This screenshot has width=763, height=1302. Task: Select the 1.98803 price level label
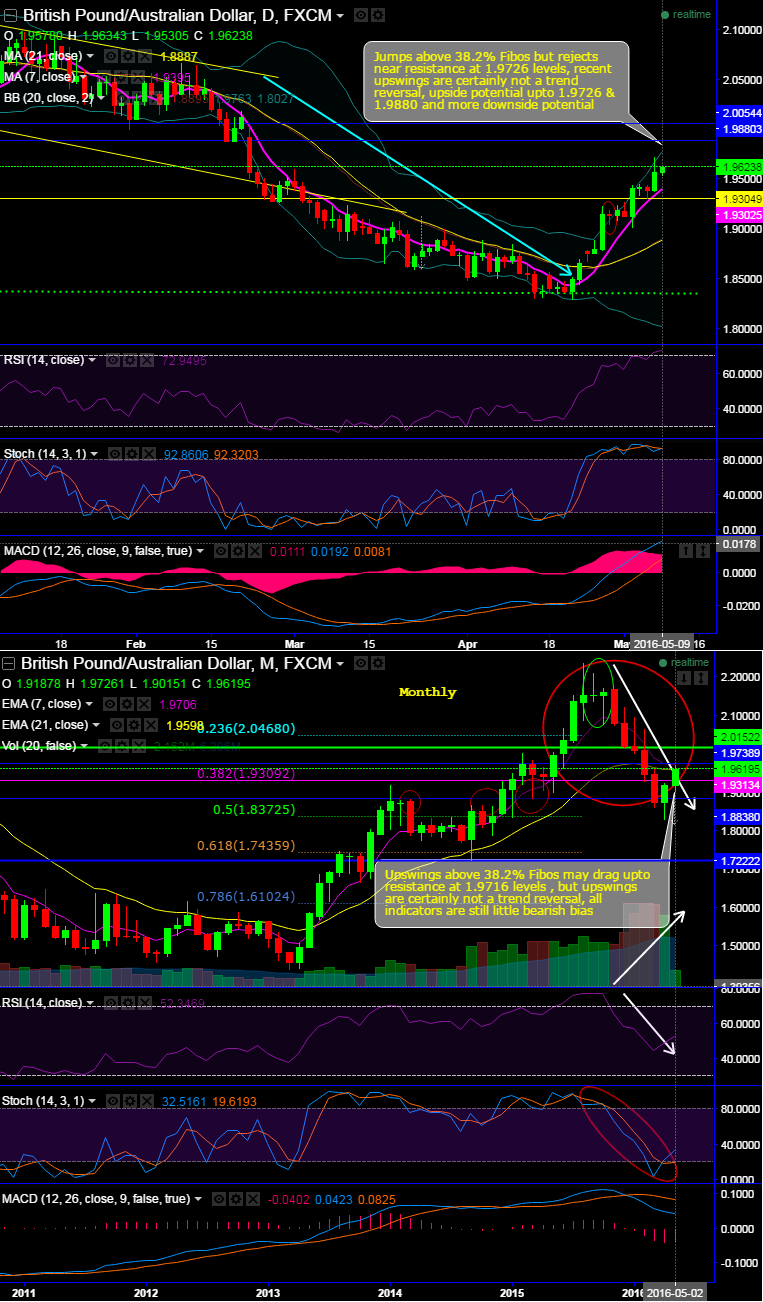click(x=741, y=130)
